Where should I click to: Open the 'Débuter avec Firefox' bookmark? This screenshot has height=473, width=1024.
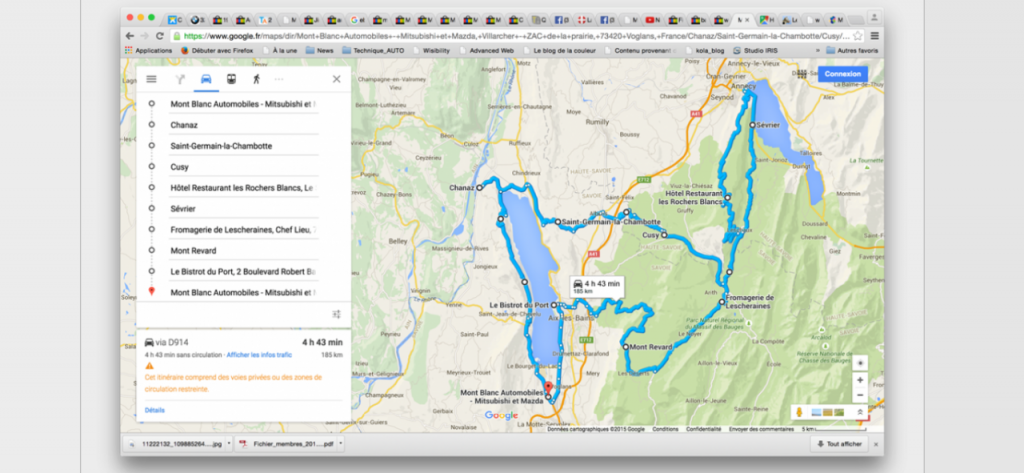click(217, 50)
